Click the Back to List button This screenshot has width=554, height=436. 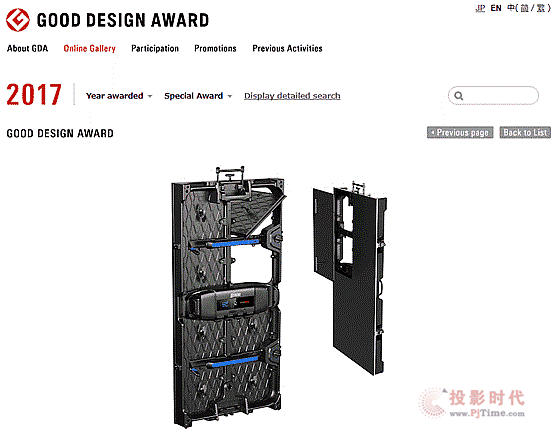point(525,132)
